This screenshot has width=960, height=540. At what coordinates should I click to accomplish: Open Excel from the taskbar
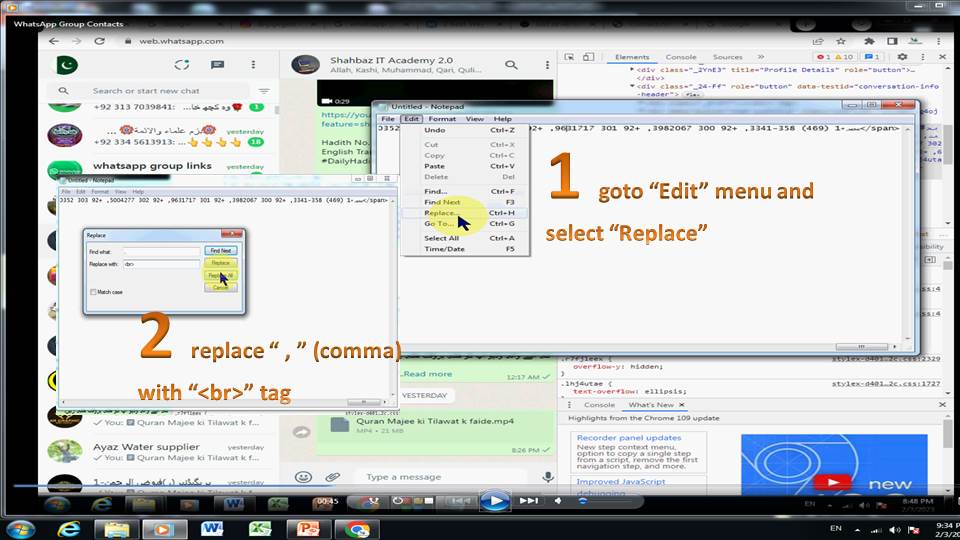click(260, 529)
